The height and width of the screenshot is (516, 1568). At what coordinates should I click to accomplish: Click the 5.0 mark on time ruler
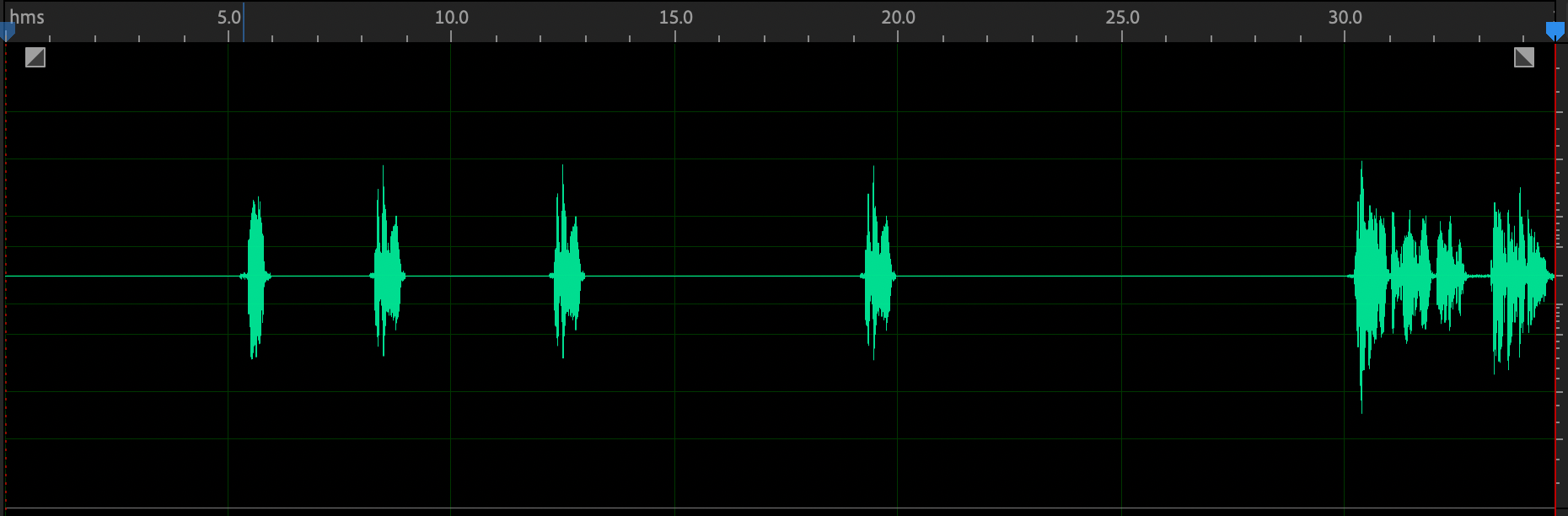click(228, 19)
